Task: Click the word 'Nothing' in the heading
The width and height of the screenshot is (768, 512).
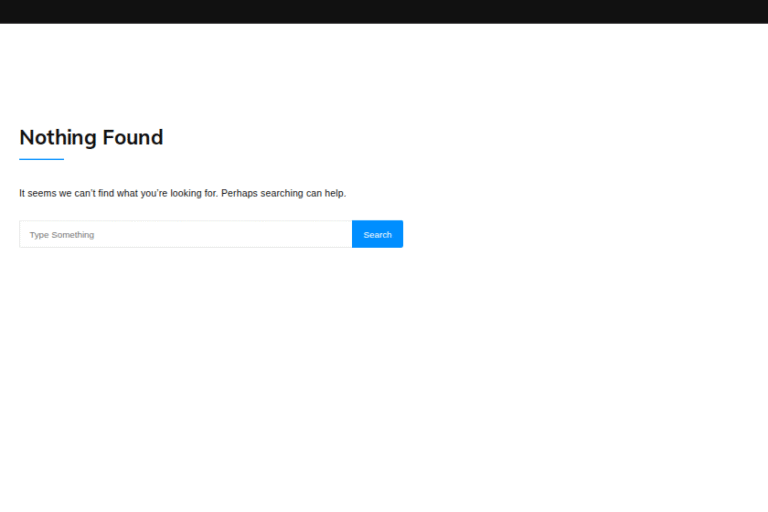Action: [58, 138]
